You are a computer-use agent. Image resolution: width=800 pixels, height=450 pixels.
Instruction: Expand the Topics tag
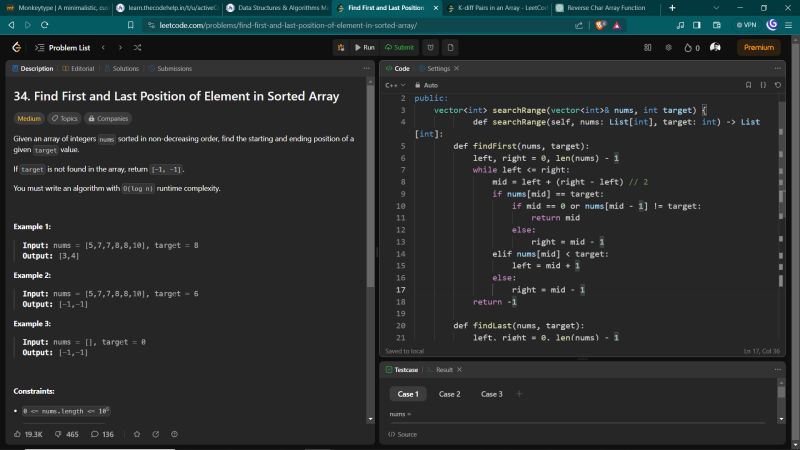pos(64,118)
